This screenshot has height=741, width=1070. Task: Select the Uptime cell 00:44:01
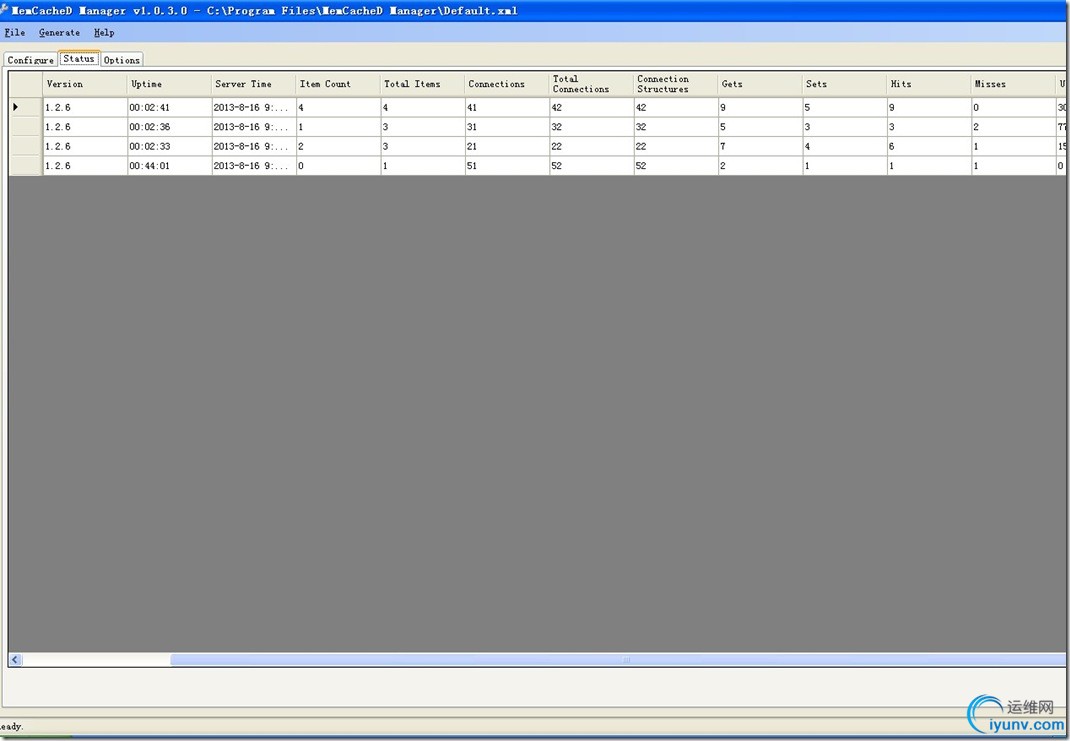click(x=169, y=166)
